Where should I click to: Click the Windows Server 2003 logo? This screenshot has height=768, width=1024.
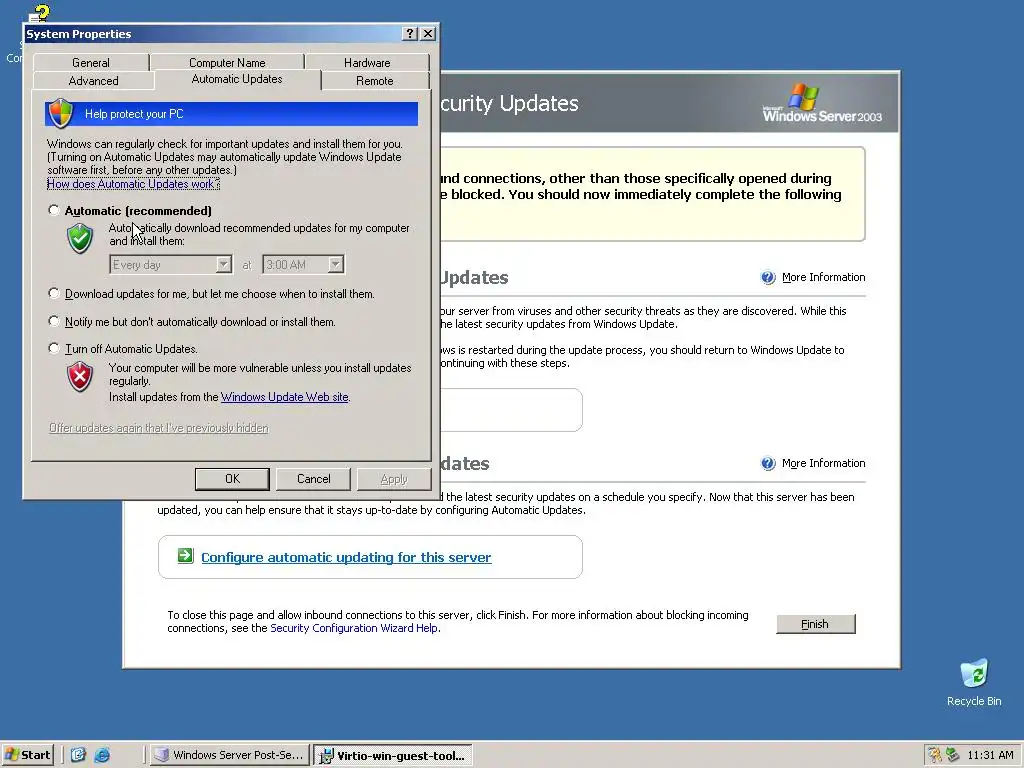point(822,103)
